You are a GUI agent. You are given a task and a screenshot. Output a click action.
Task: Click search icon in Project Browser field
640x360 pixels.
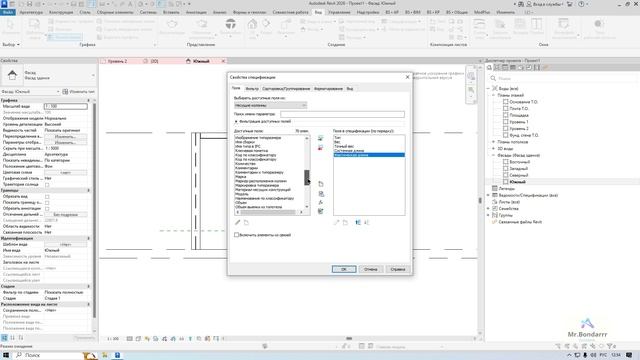pos(493,78)
